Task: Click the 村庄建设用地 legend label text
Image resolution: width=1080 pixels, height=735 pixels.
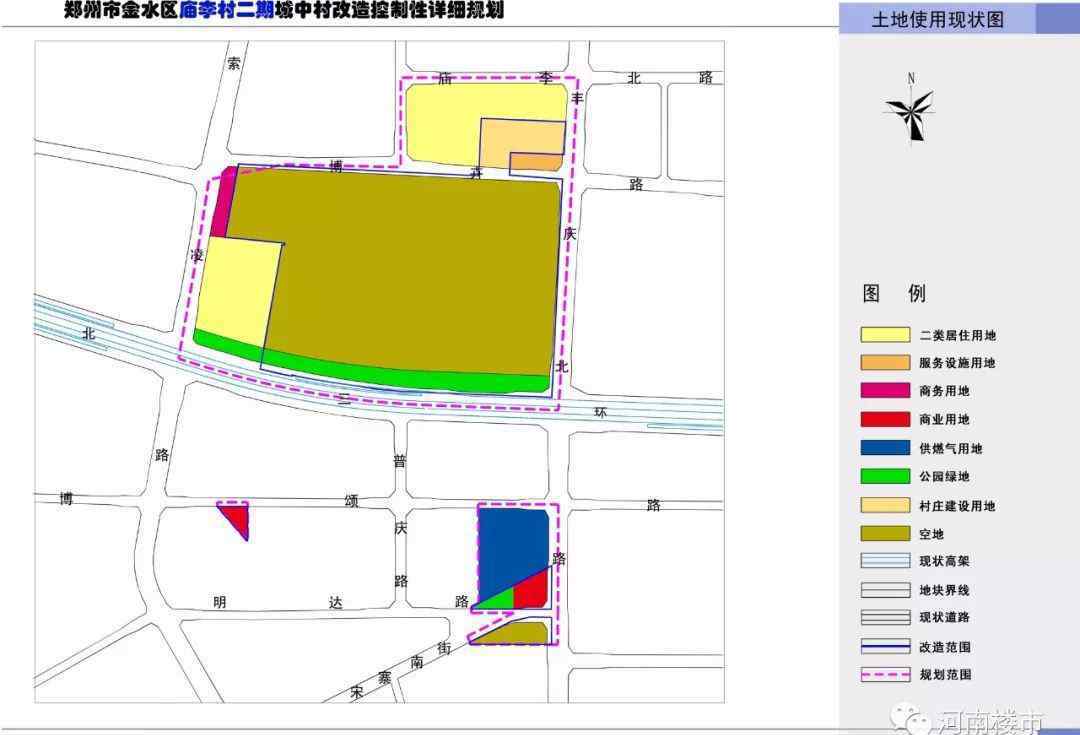Action: click(x=957, y=506)
